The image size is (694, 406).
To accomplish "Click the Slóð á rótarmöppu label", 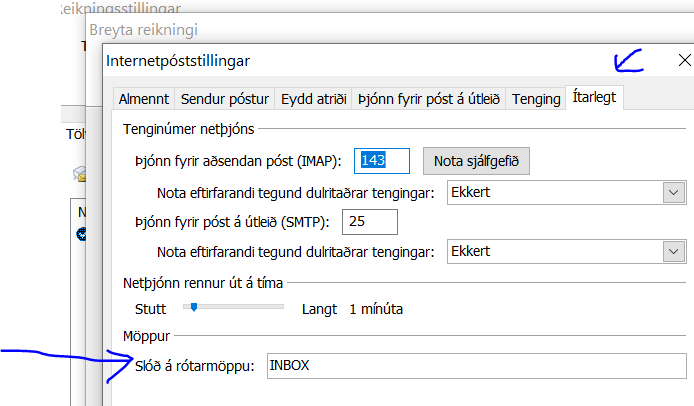I will tap(196, 365).
